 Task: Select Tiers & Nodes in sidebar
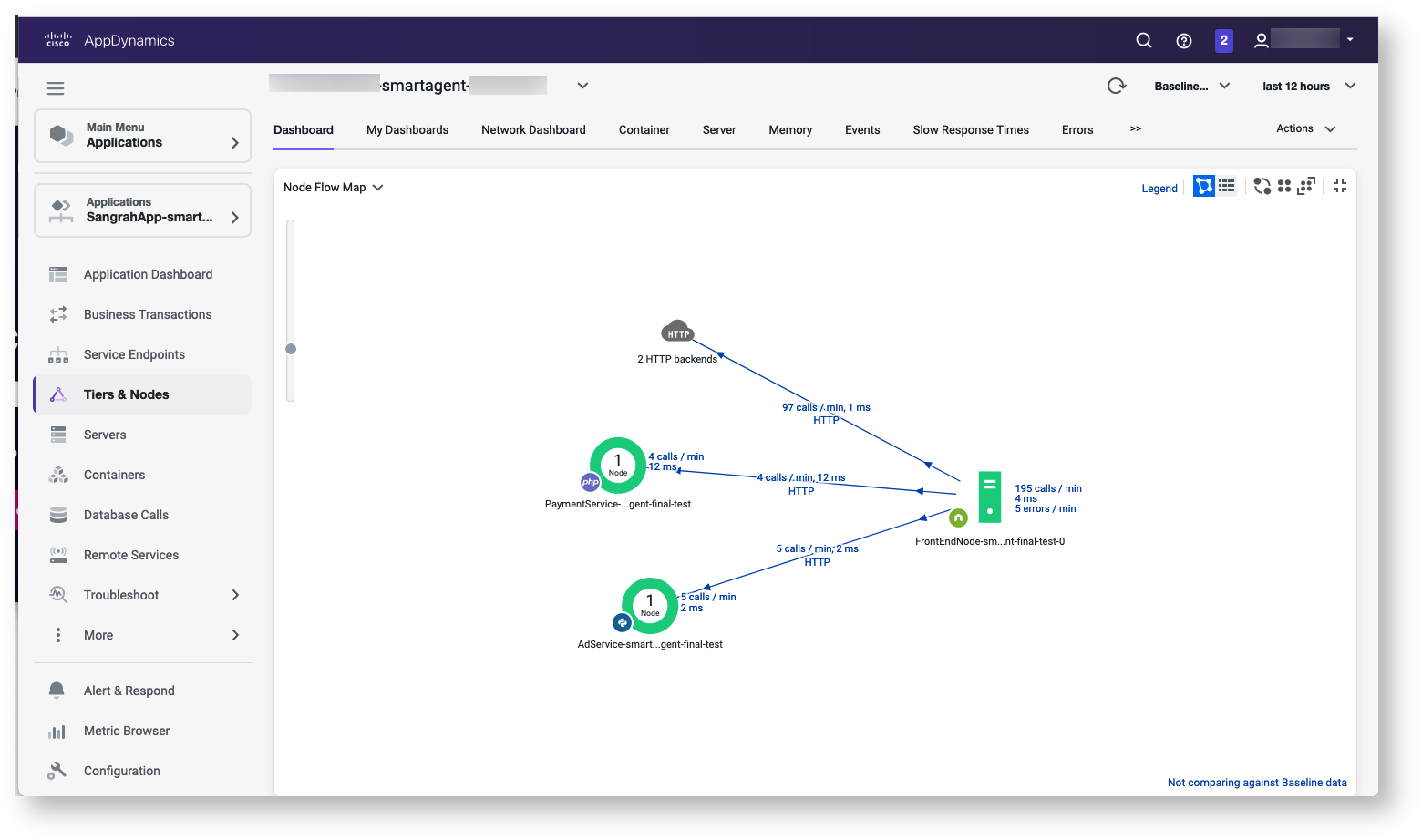[x=142, y=394]
